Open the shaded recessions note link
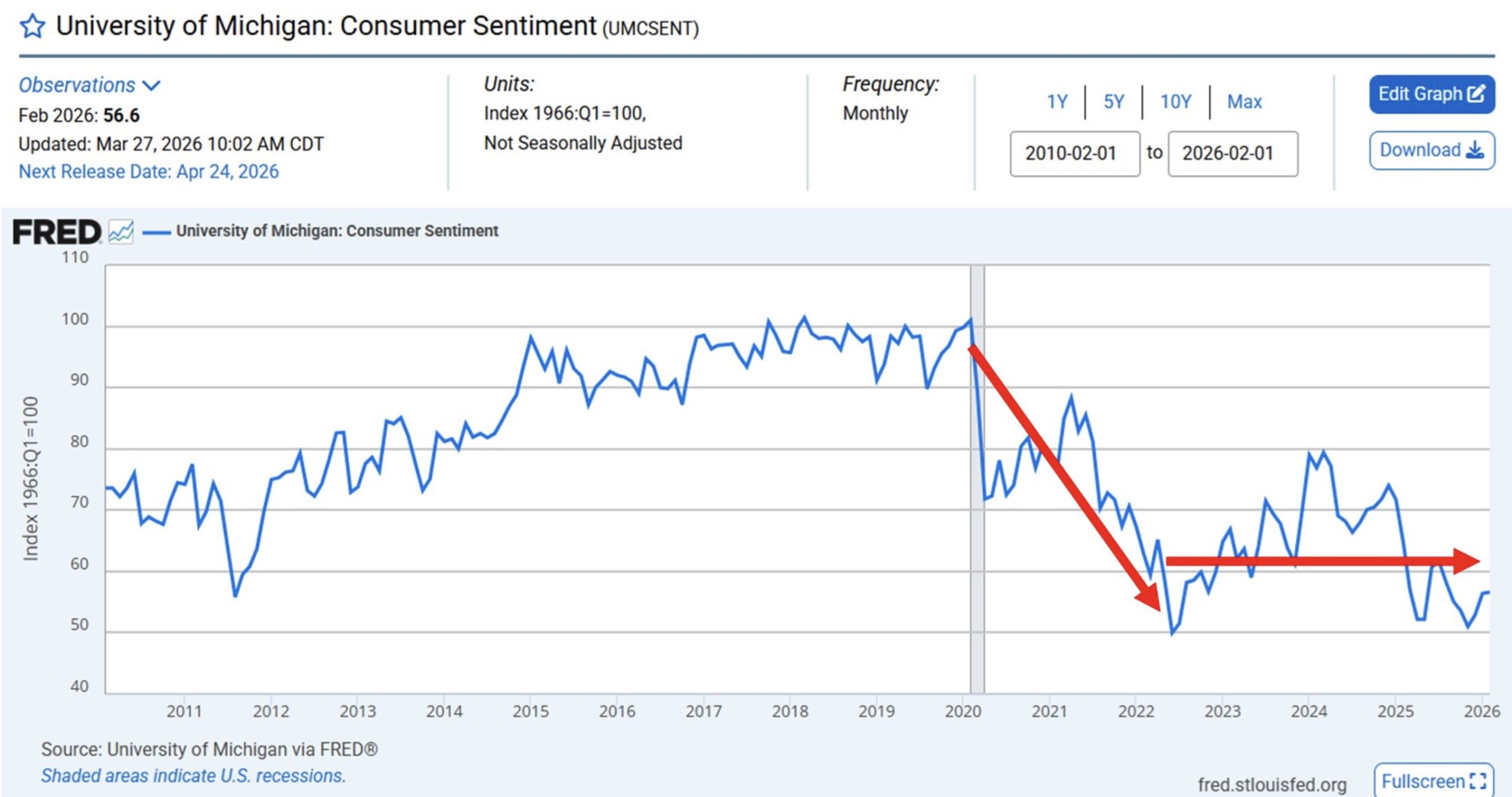1512x797 pixels. (193, 775)
